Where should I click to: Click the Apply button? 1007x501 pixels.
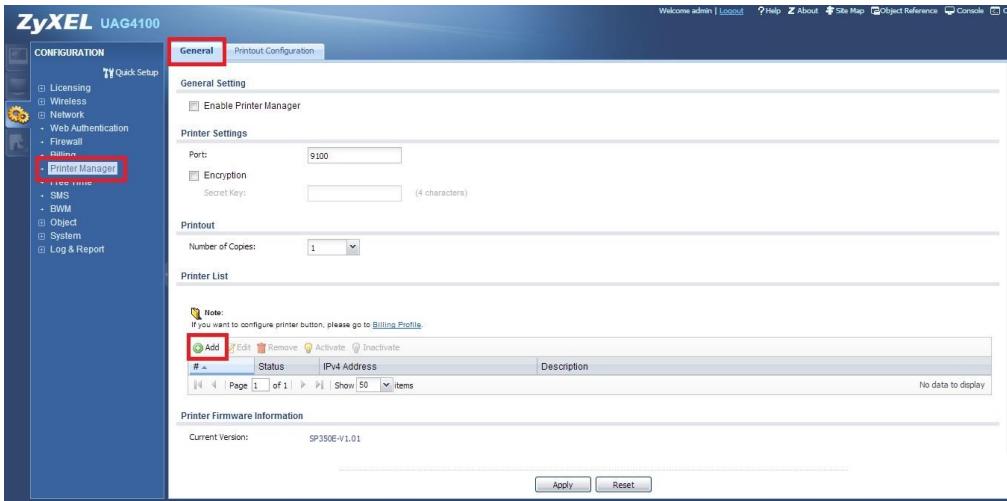(563, 485)
